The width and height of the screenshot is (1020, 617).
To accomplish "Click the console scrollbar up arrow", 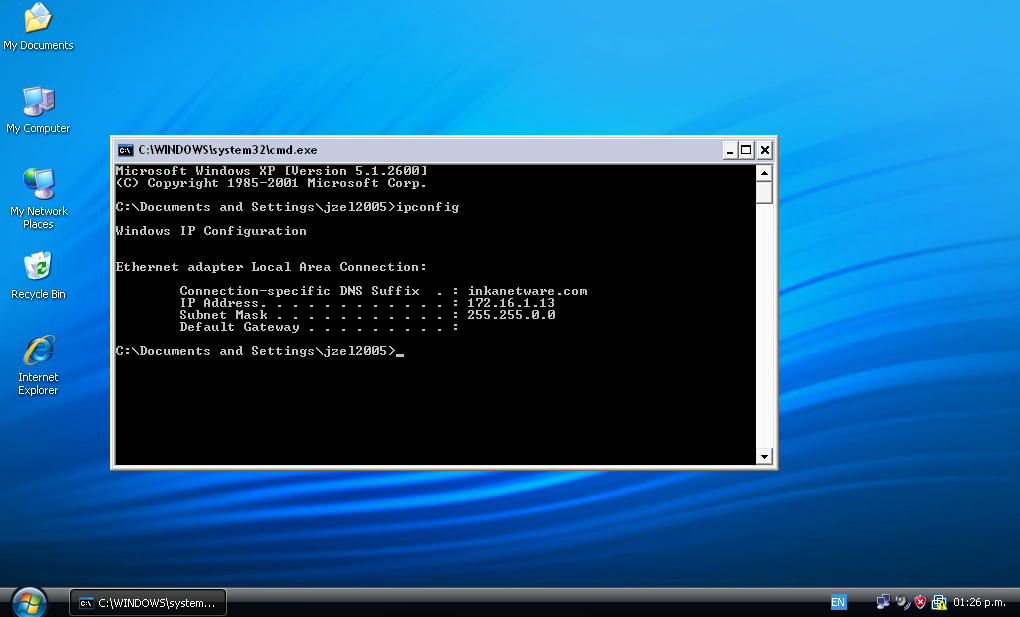I will point(764,173).
